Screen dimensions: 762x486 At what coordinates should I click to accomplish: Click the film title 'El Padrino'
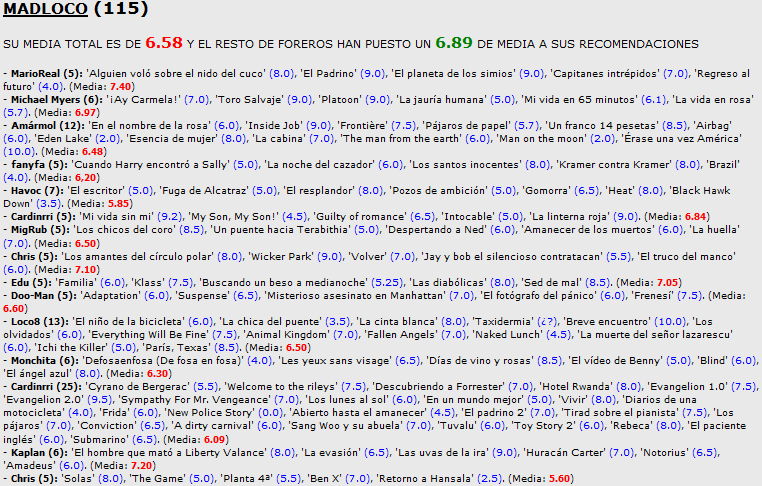point(328,74)
